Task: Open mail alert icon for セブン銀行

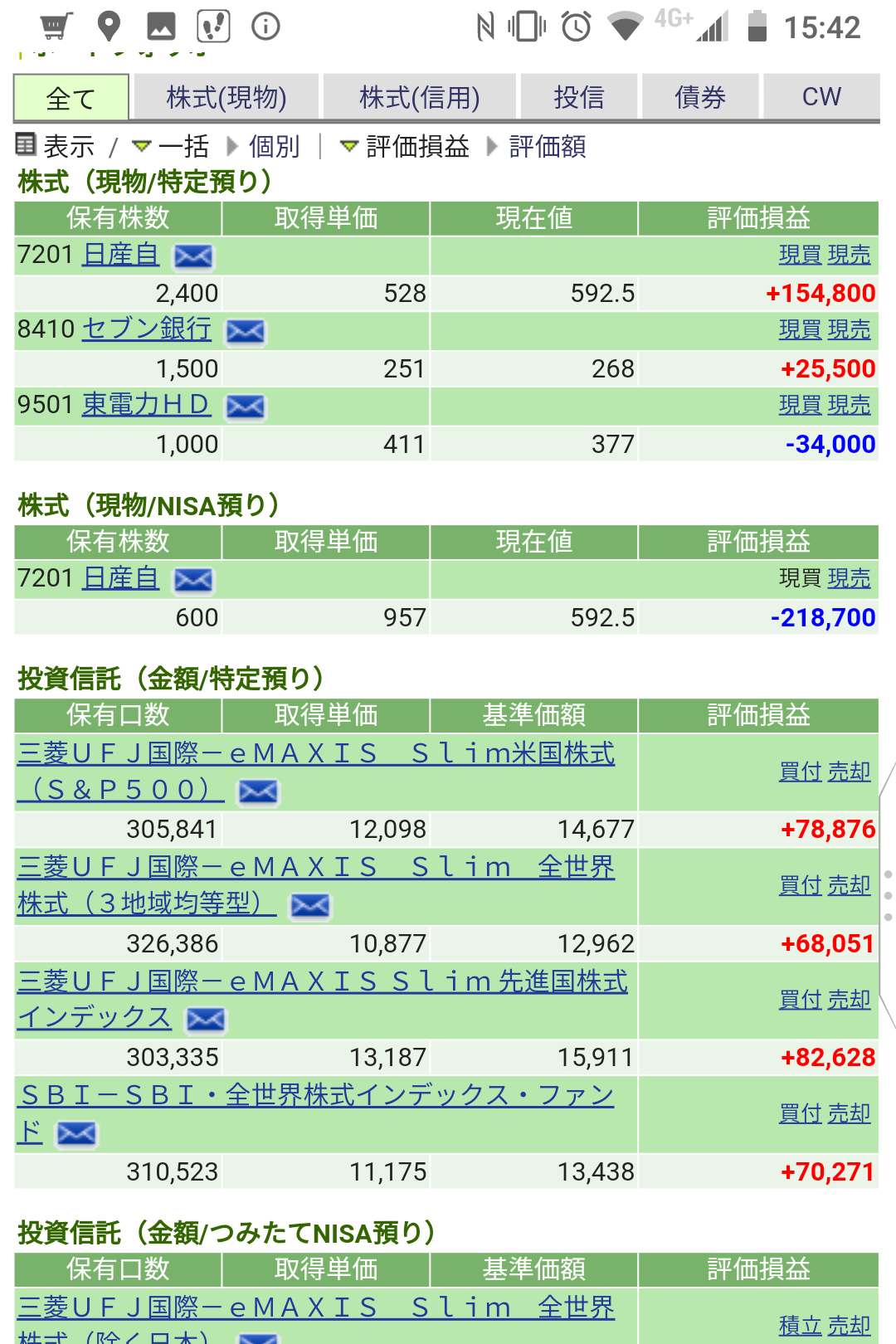Action: tap(246, 332)
